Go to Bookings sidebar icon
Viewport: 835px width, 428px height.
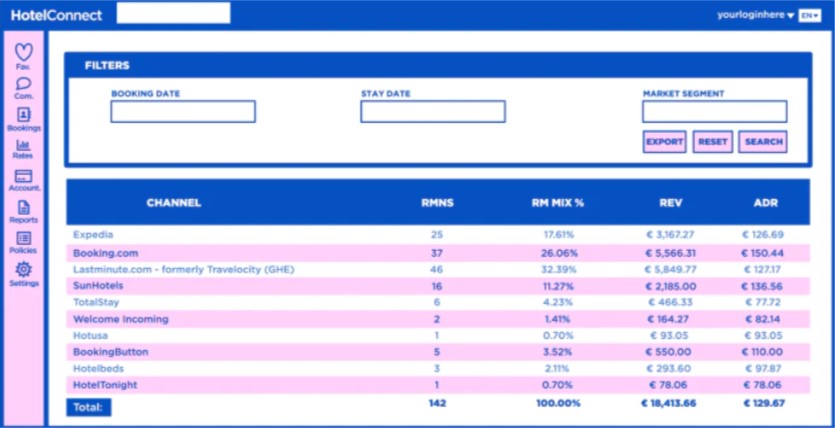pyautogui.click(x=23, y=114)
